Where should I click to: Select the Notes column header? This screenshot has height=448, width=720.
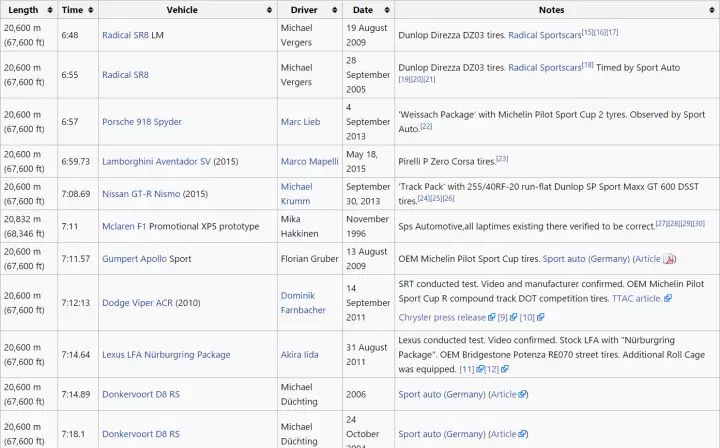tap(551, 10)
